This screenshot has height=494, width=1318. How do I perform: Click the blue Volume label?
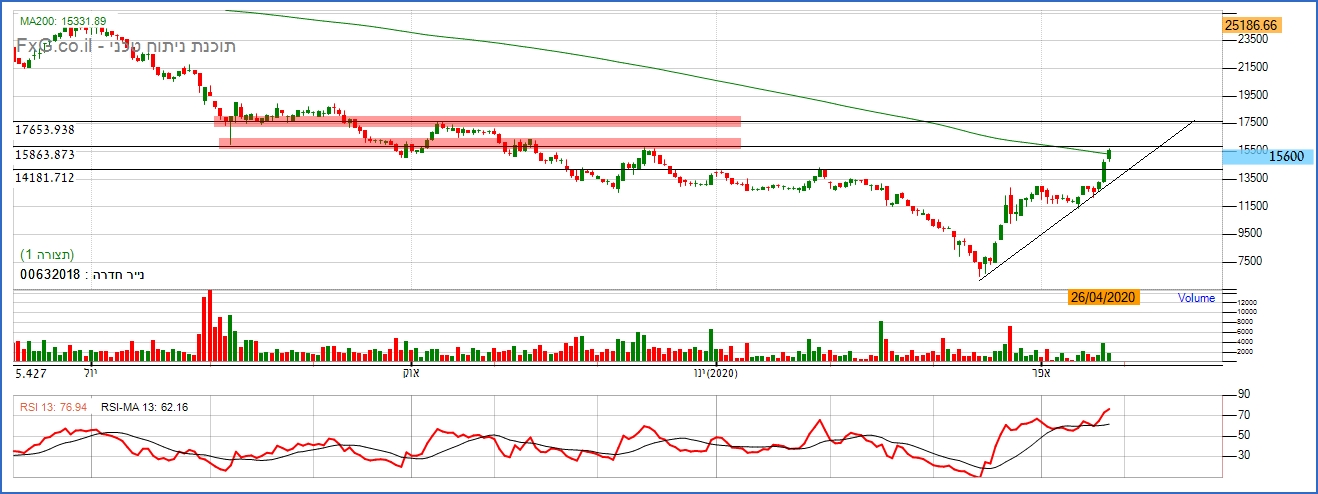(x=1196, y=298)
